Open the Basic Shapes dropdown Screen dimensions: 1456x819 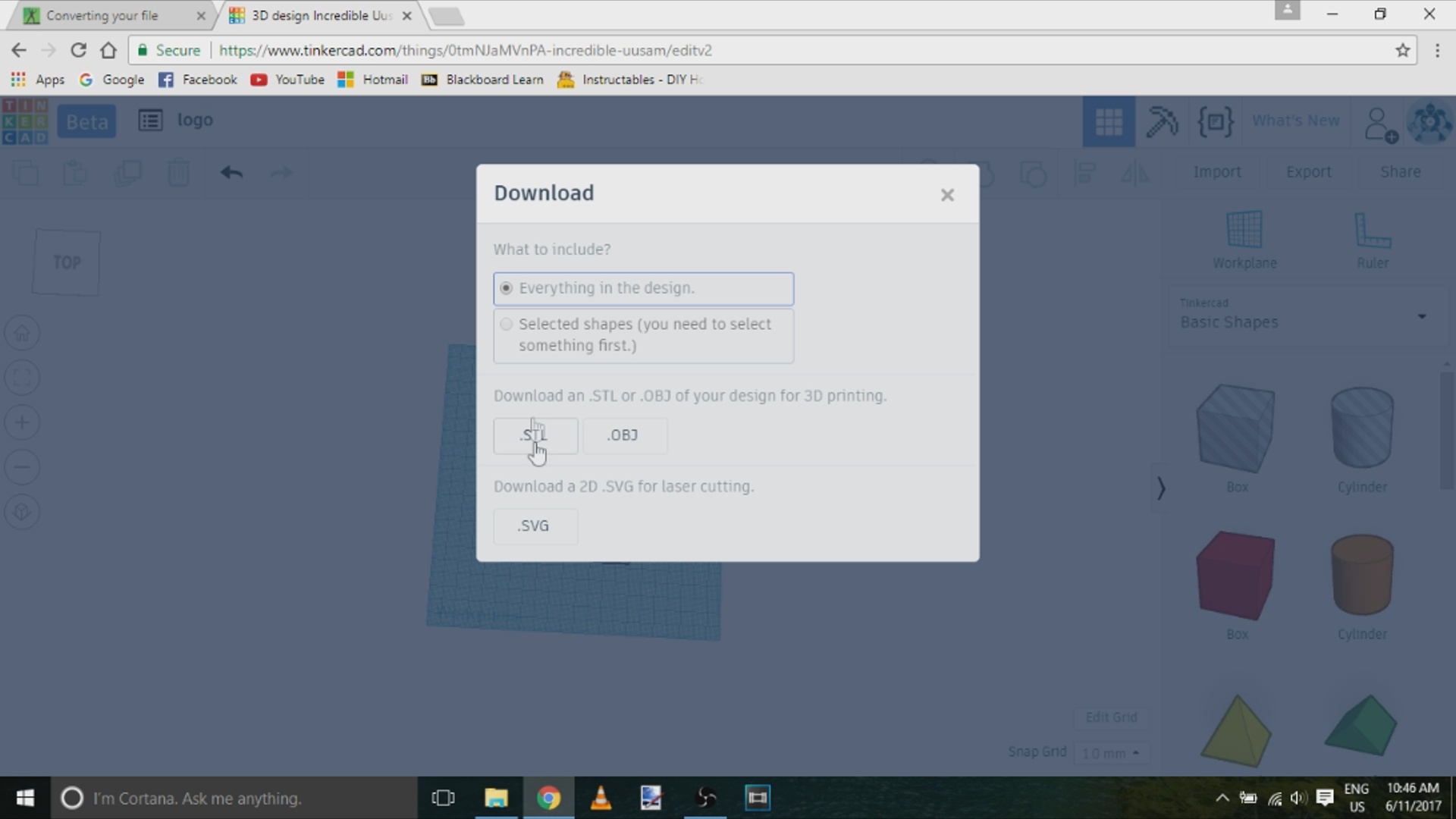click(x=1308, y=317)
